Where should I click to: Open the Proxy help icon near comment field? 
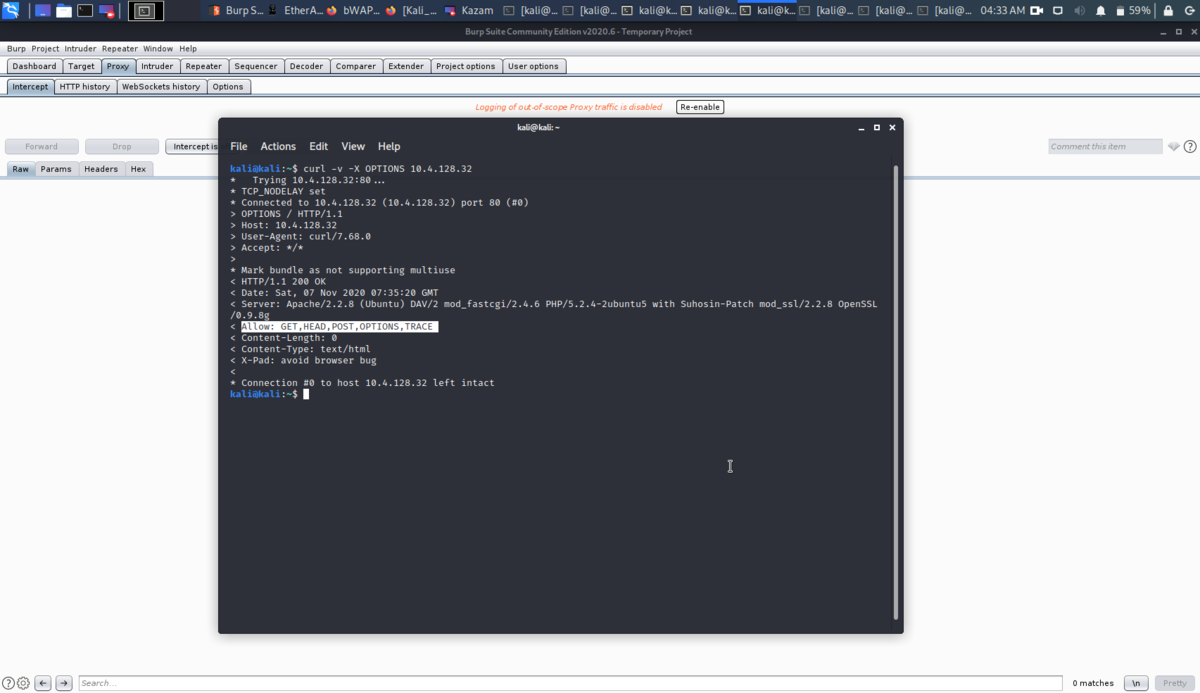click(1190, 147)
